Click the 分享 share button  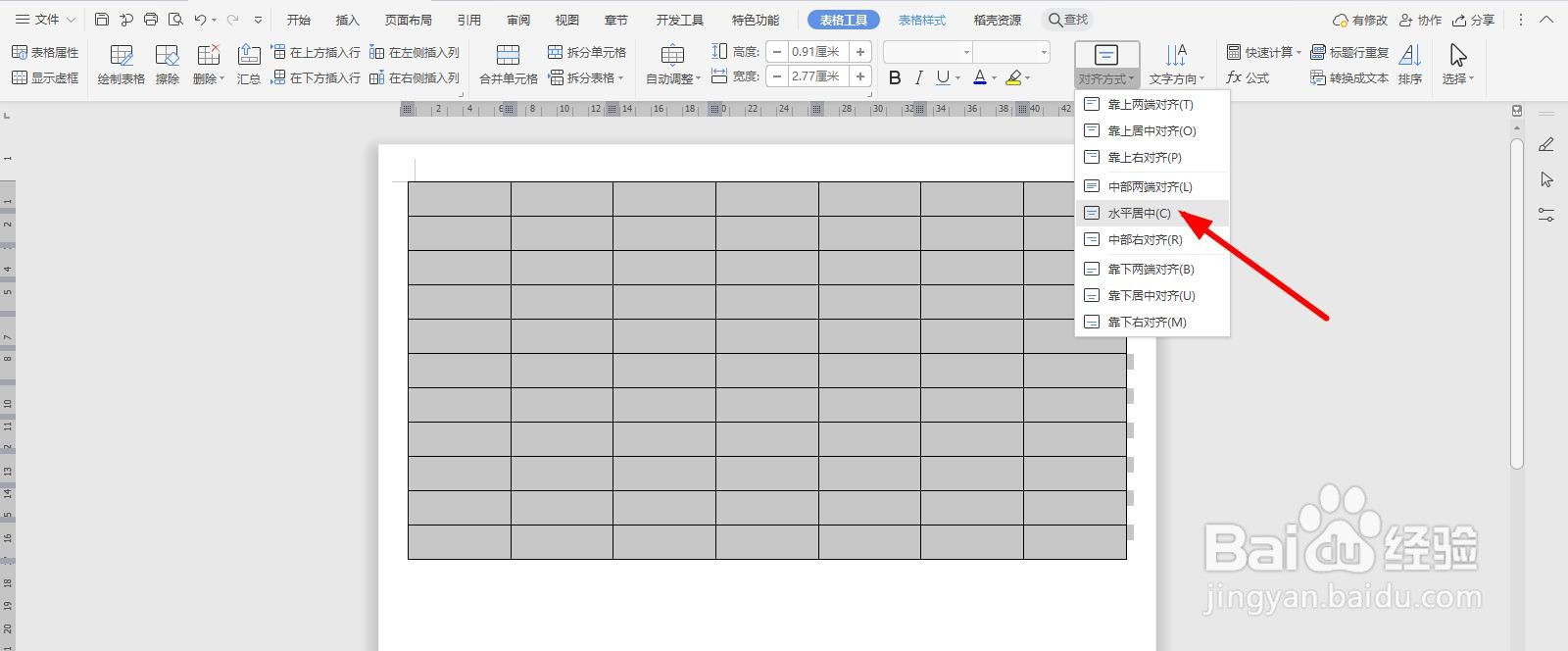point(1474,20)
